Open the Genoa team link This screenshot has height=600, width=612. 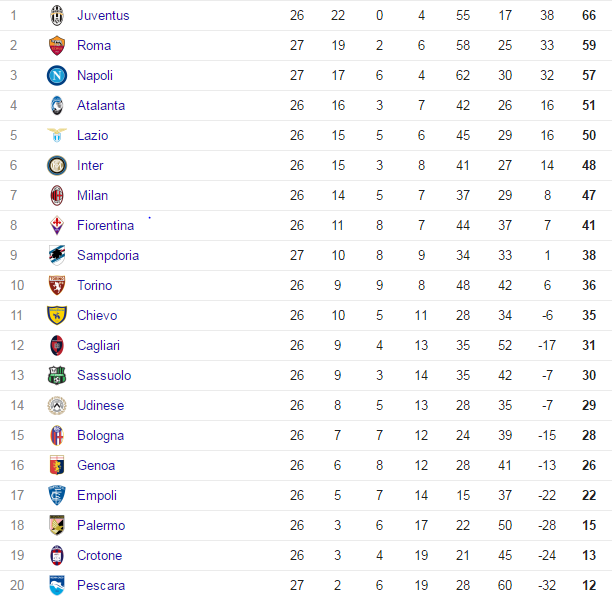tap(96, 465)
